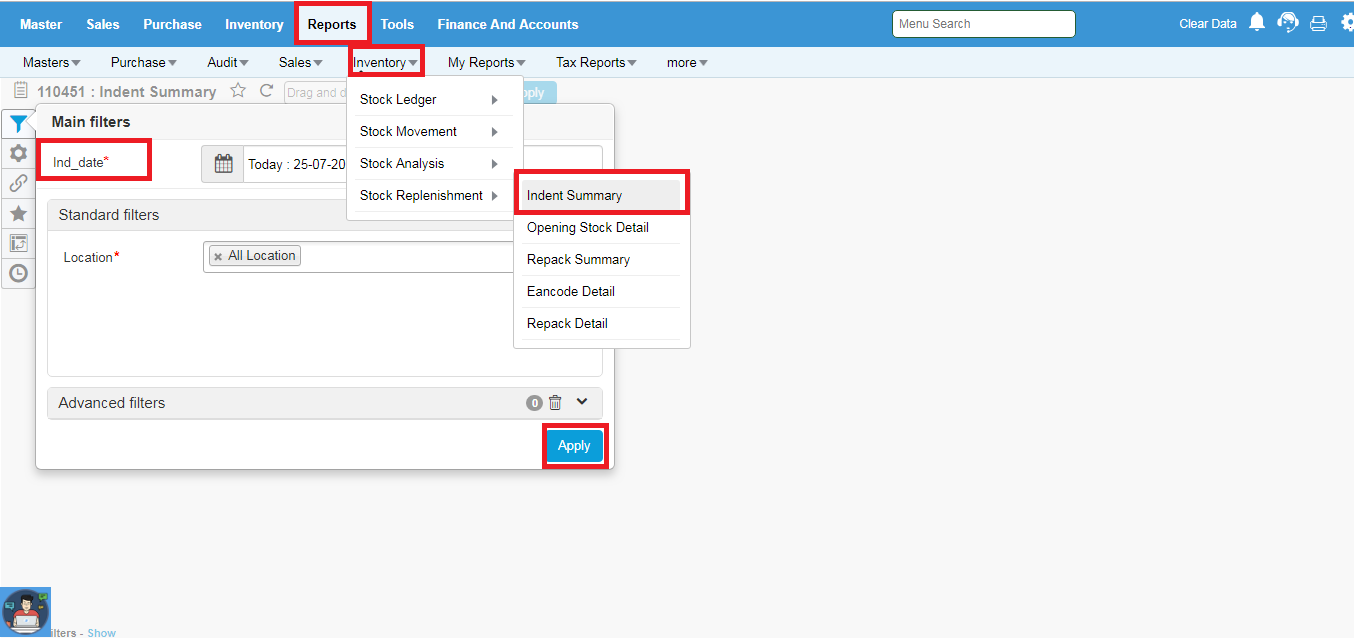Open the calendar date picker

click(x=223, y=164)
